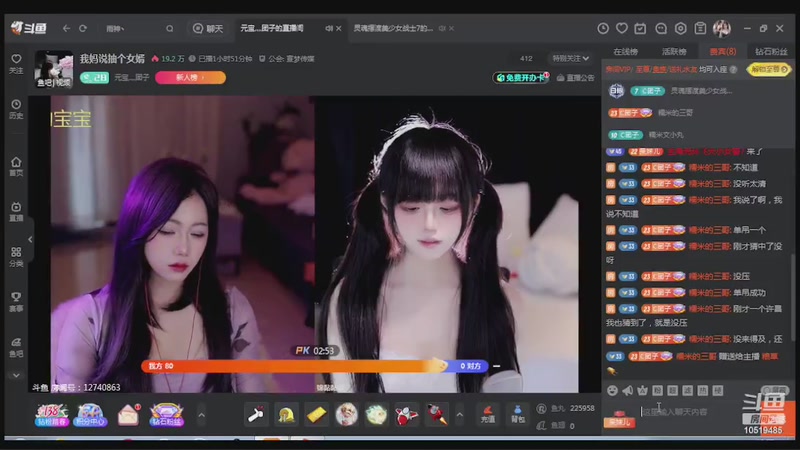Switch to the 元宝...团子的直播间 tab
The width and height of the screenshot is (800, 450).
click(x=272, y=29)
